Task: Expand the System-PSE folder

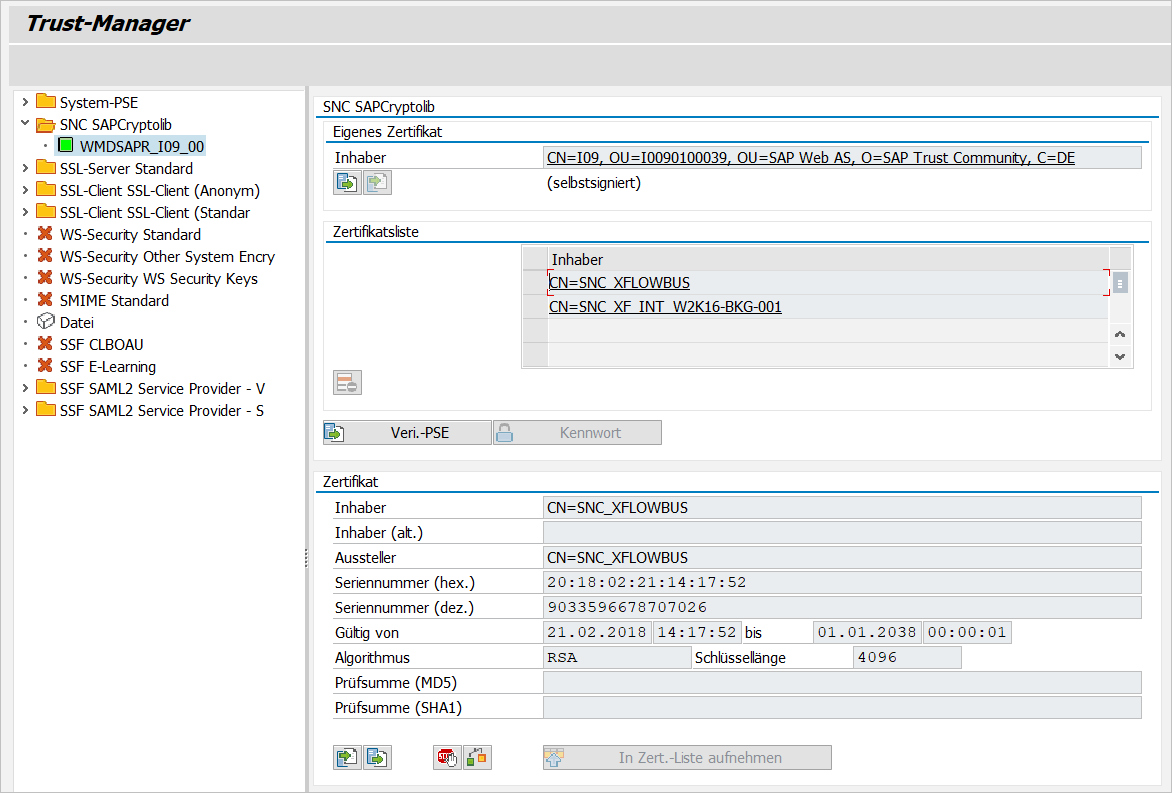Action: [25, 102]
